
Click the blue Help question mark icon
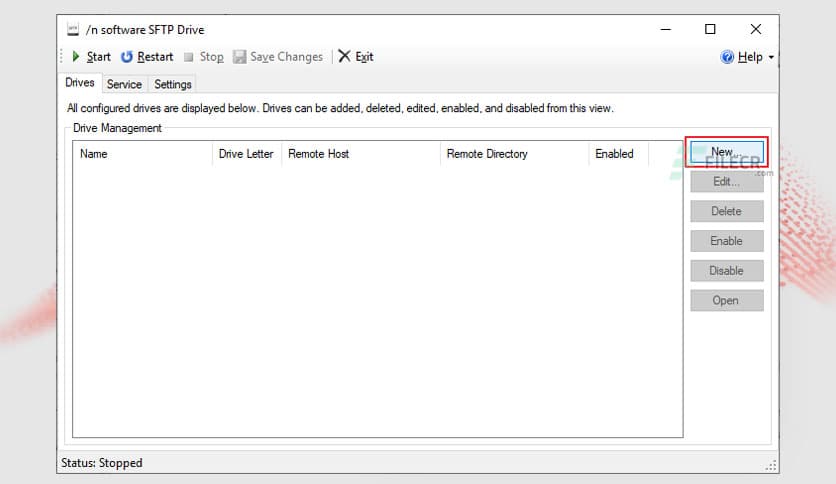[727, 57]
